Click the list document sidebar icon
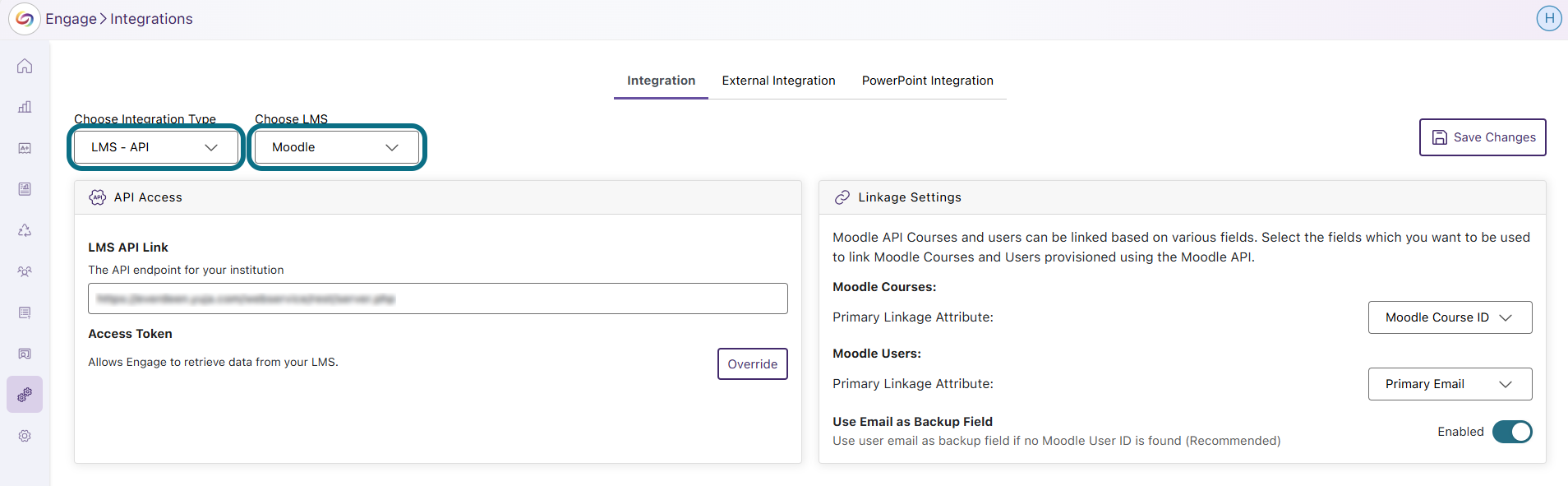This screenshot has width=1568, height=486. pyautogui.click(x=25, y=312)
